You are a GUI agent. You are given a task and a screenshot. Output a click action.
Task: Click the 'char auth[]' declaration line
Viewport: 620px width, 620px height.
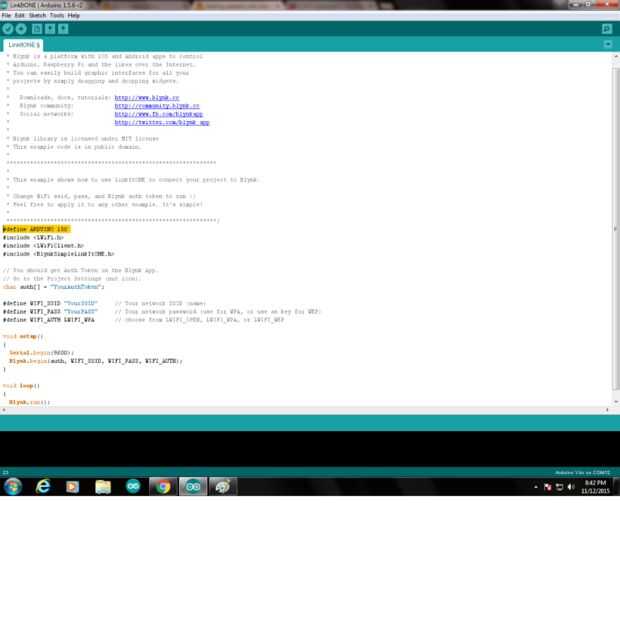[x=53, y=287]
